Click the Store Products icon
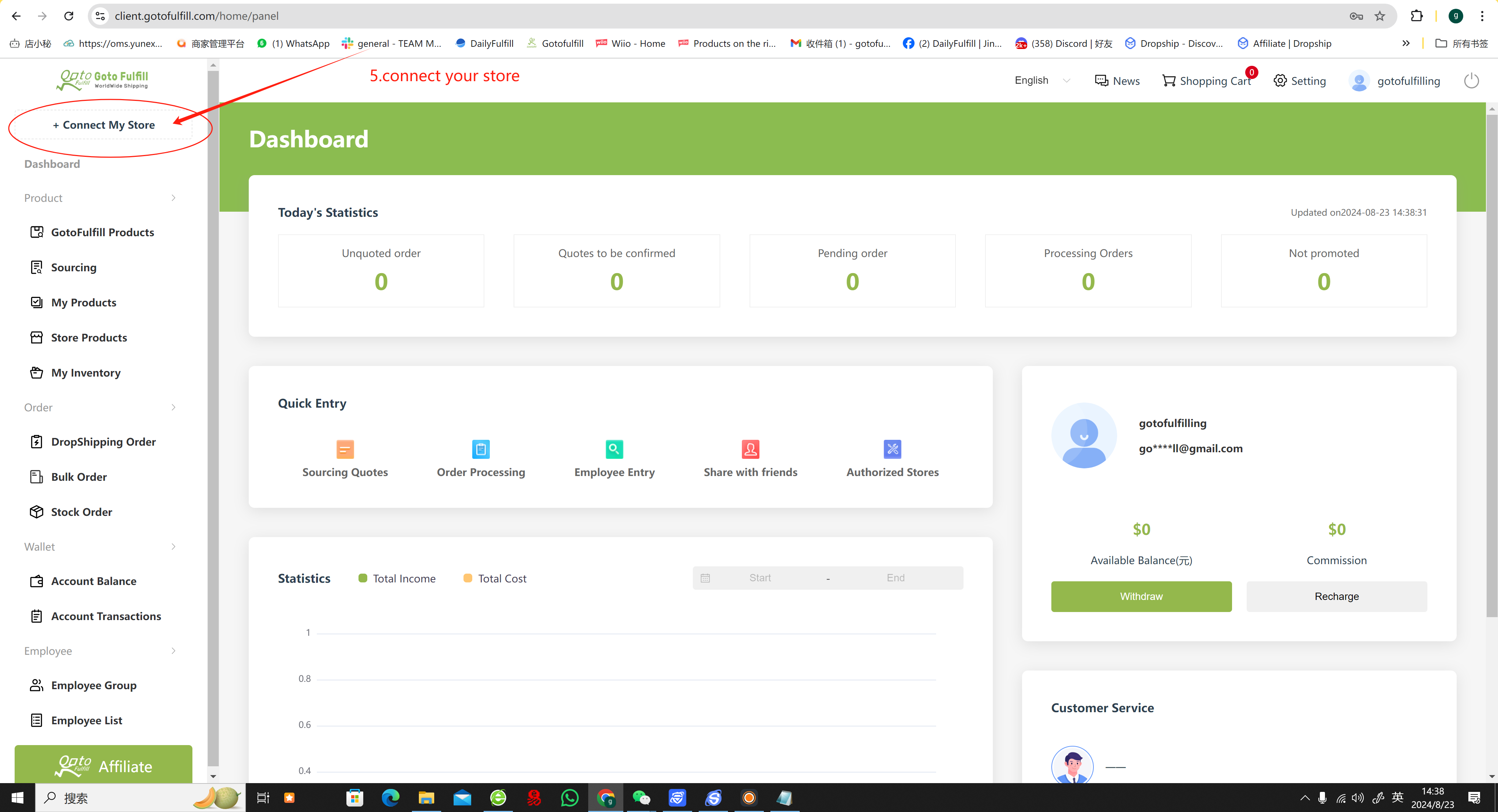 pos(37,337)
